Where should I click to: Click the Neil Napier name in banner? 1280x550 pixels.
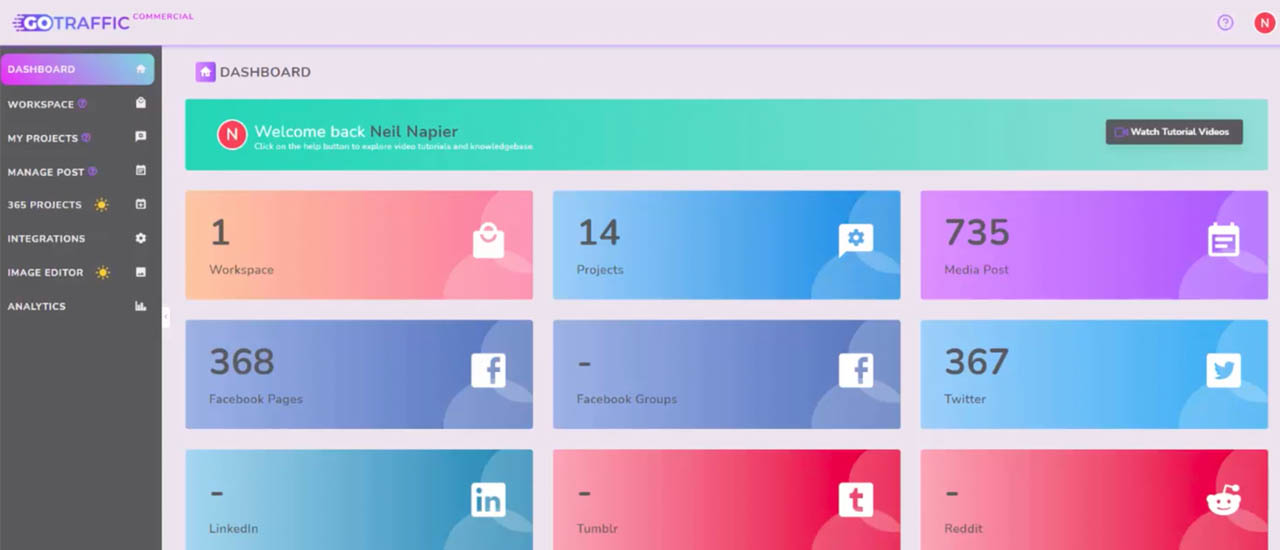point(414,131)
